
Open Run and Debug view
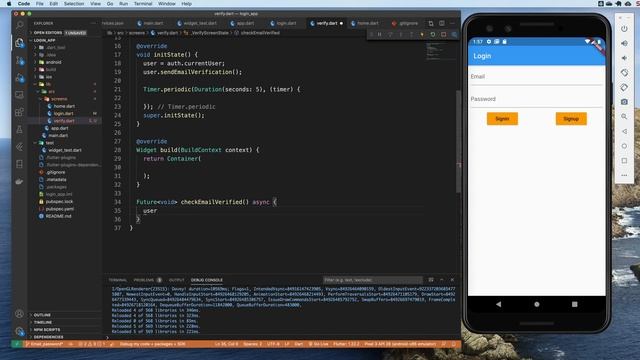19,78
